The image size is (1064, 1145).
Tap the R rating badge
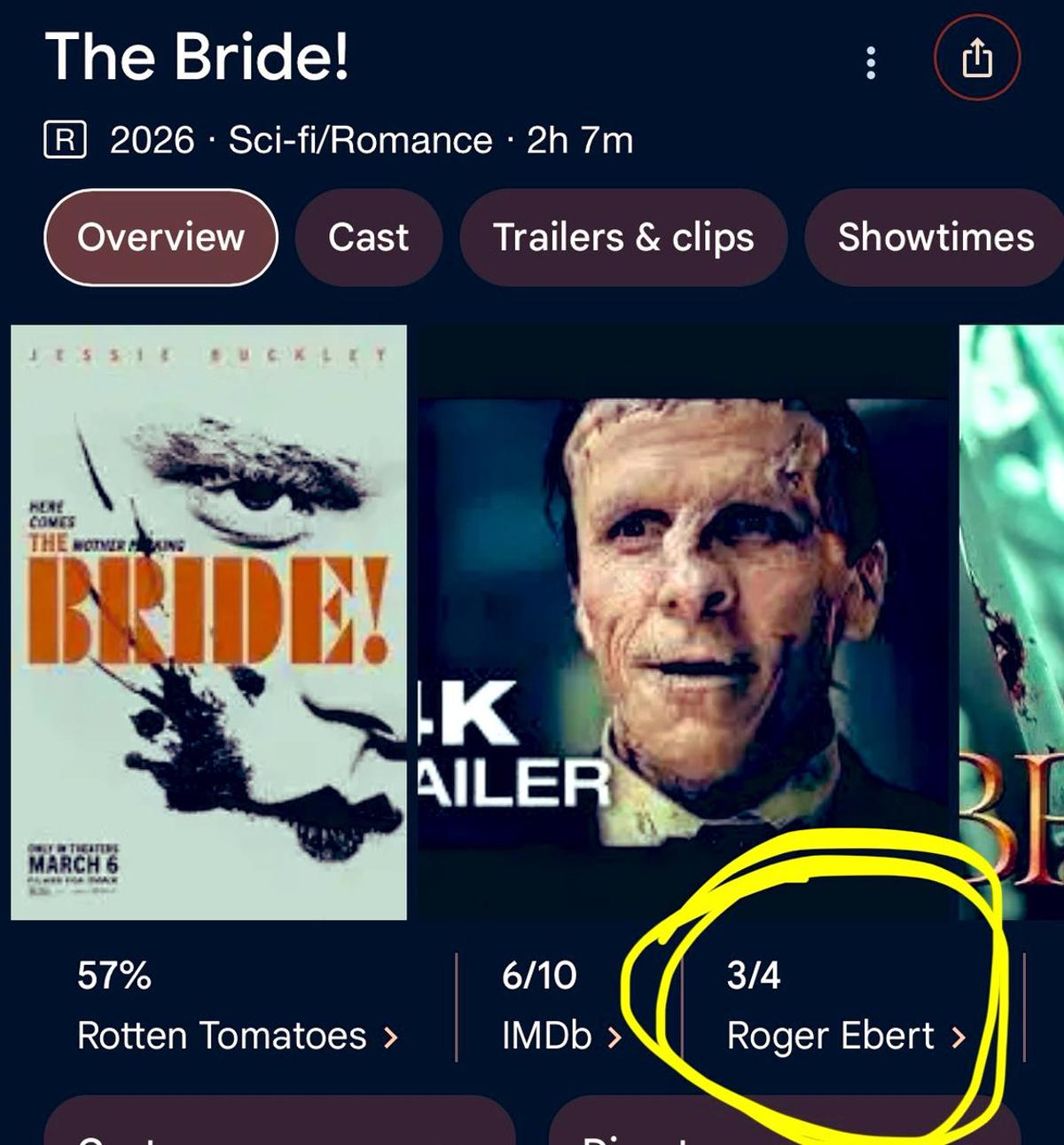coord(65,140)
